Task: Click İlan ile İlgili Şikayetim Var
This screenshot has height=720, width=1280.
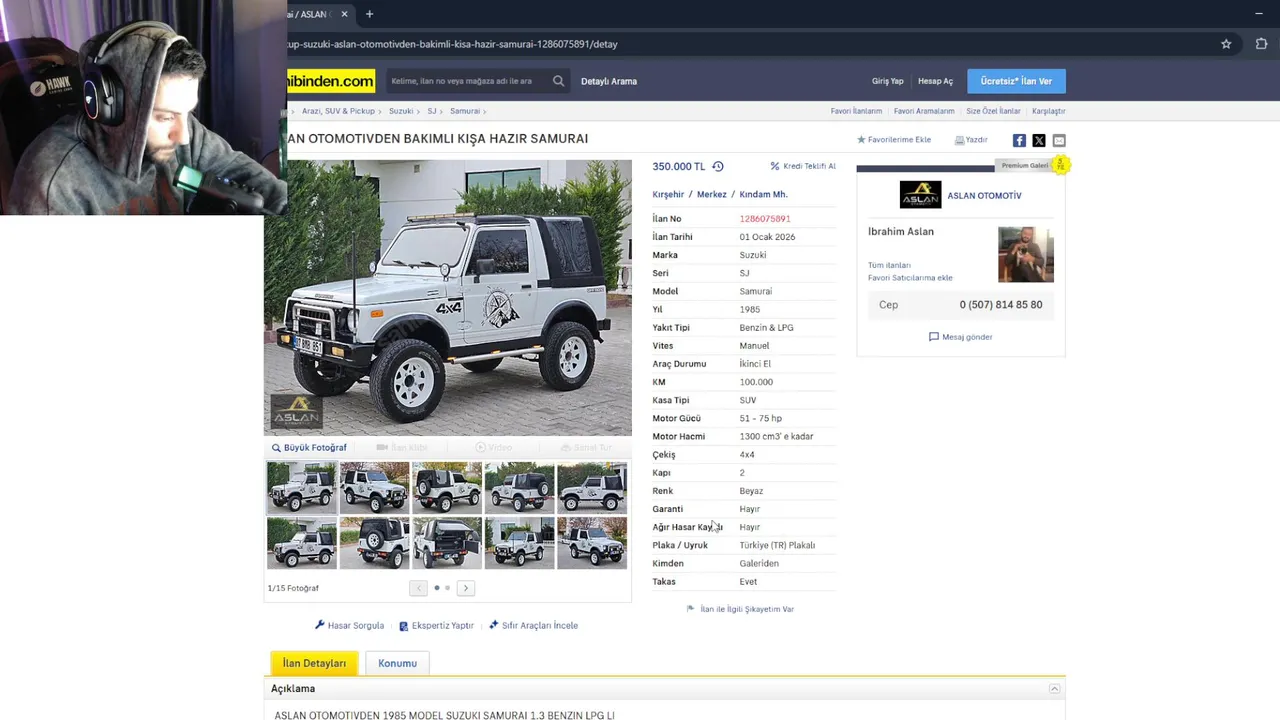Action: (740, 609)
